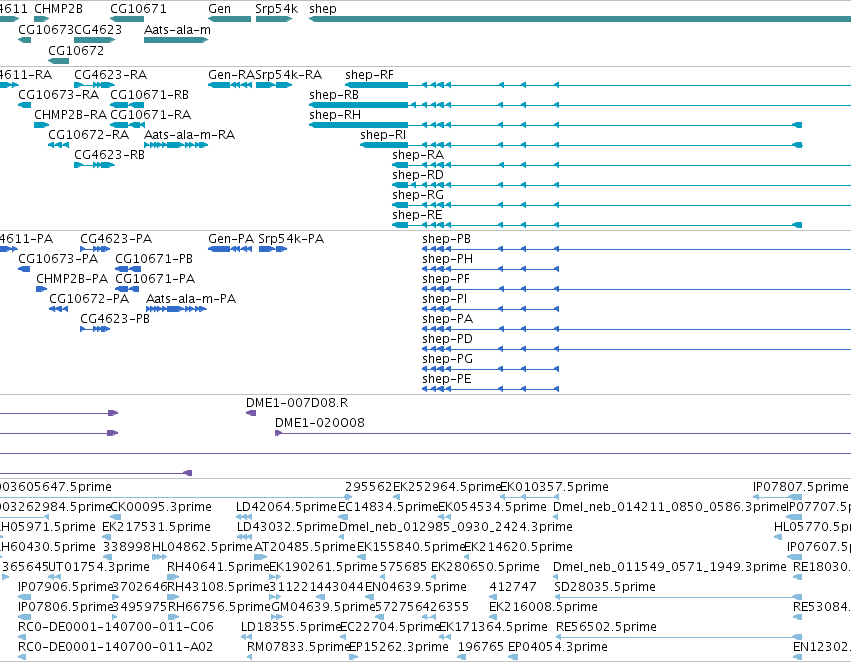Screen dimensions: 851x662
Task: Select transcript shep-RA
Action: 621,166
